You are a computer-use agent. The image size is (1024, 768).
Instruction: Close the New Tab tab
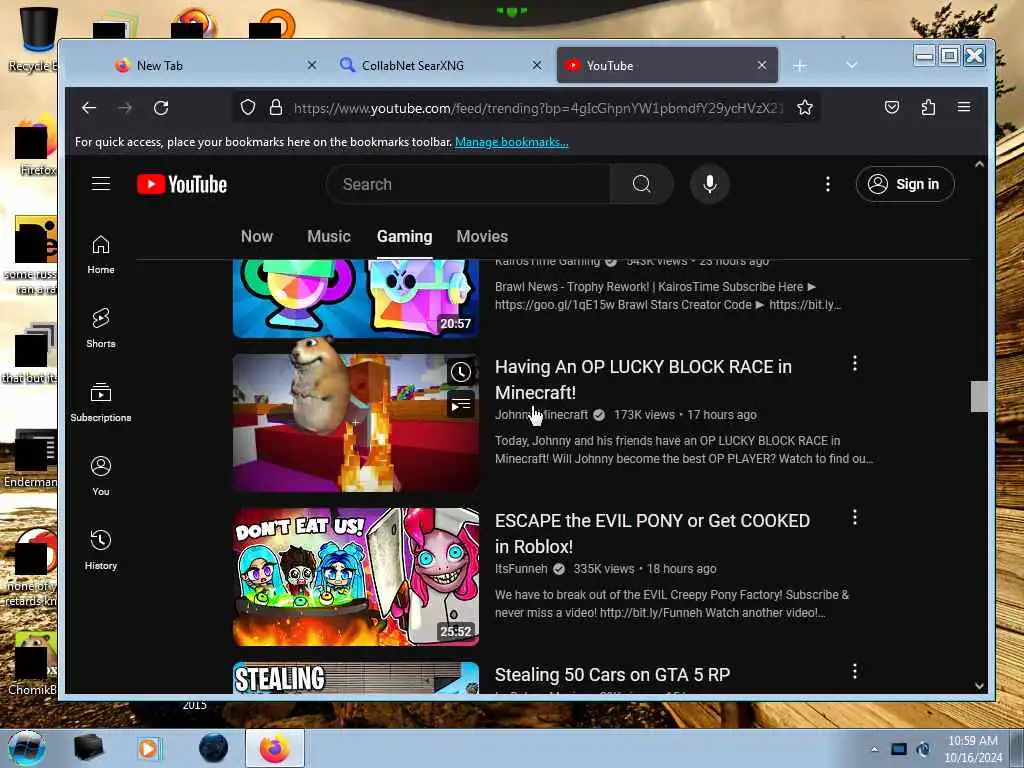[312, 65]
